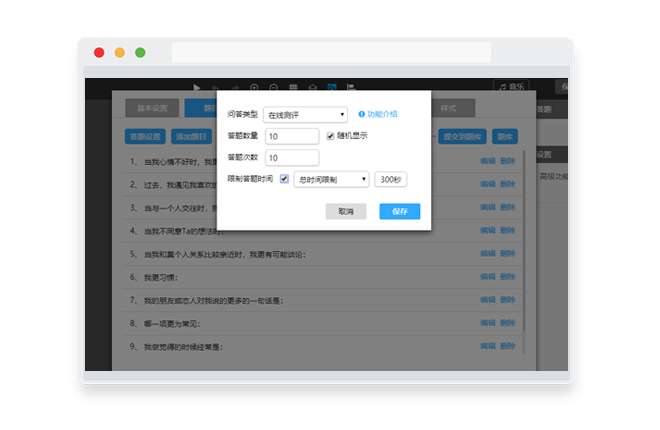Viewport: 660px width, 430px height.
Task: Click 编辑 for question 6 我更习惯
Action: point(488,276)
